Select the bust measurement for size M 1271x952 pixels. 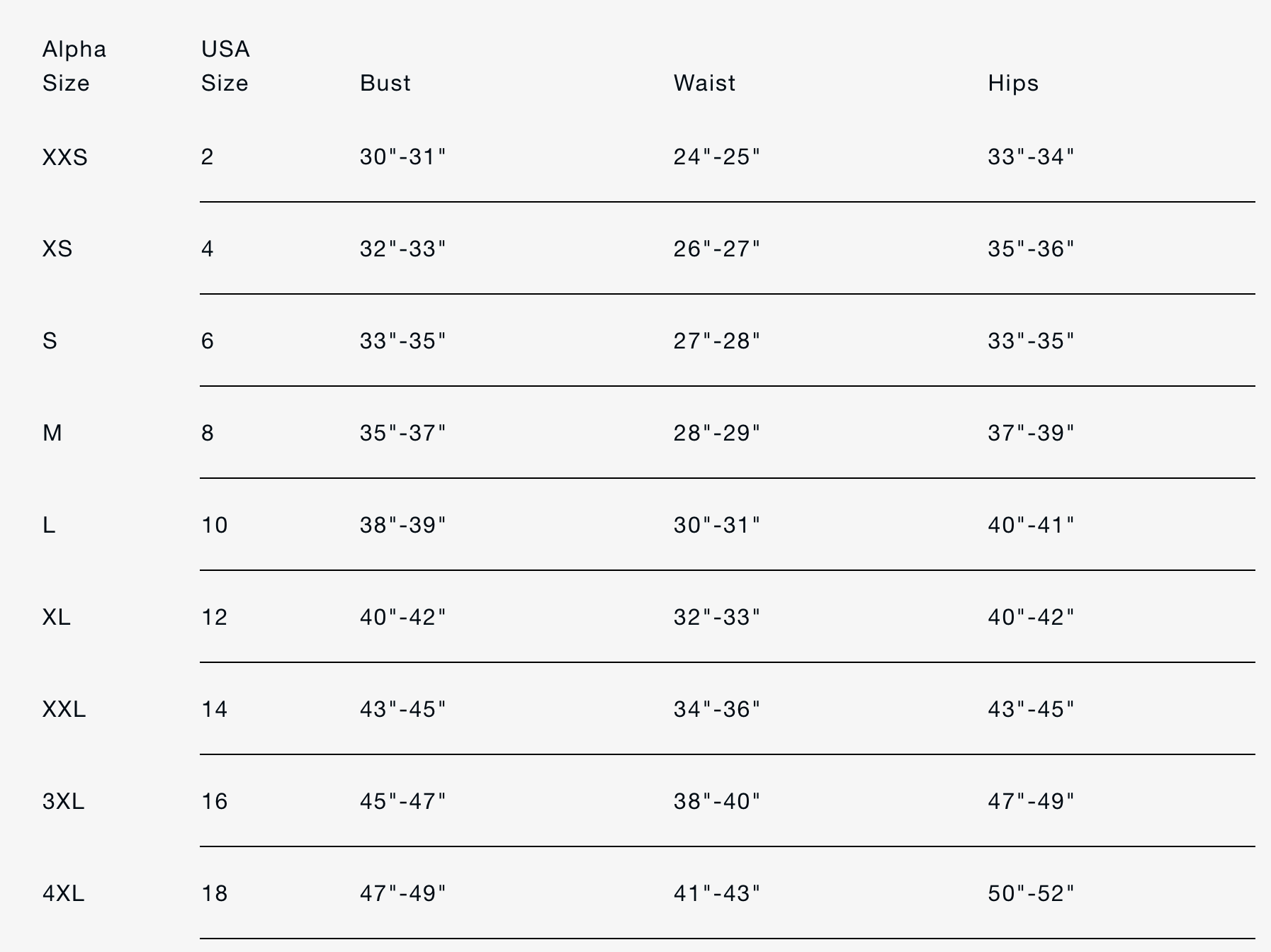point(403,433)
